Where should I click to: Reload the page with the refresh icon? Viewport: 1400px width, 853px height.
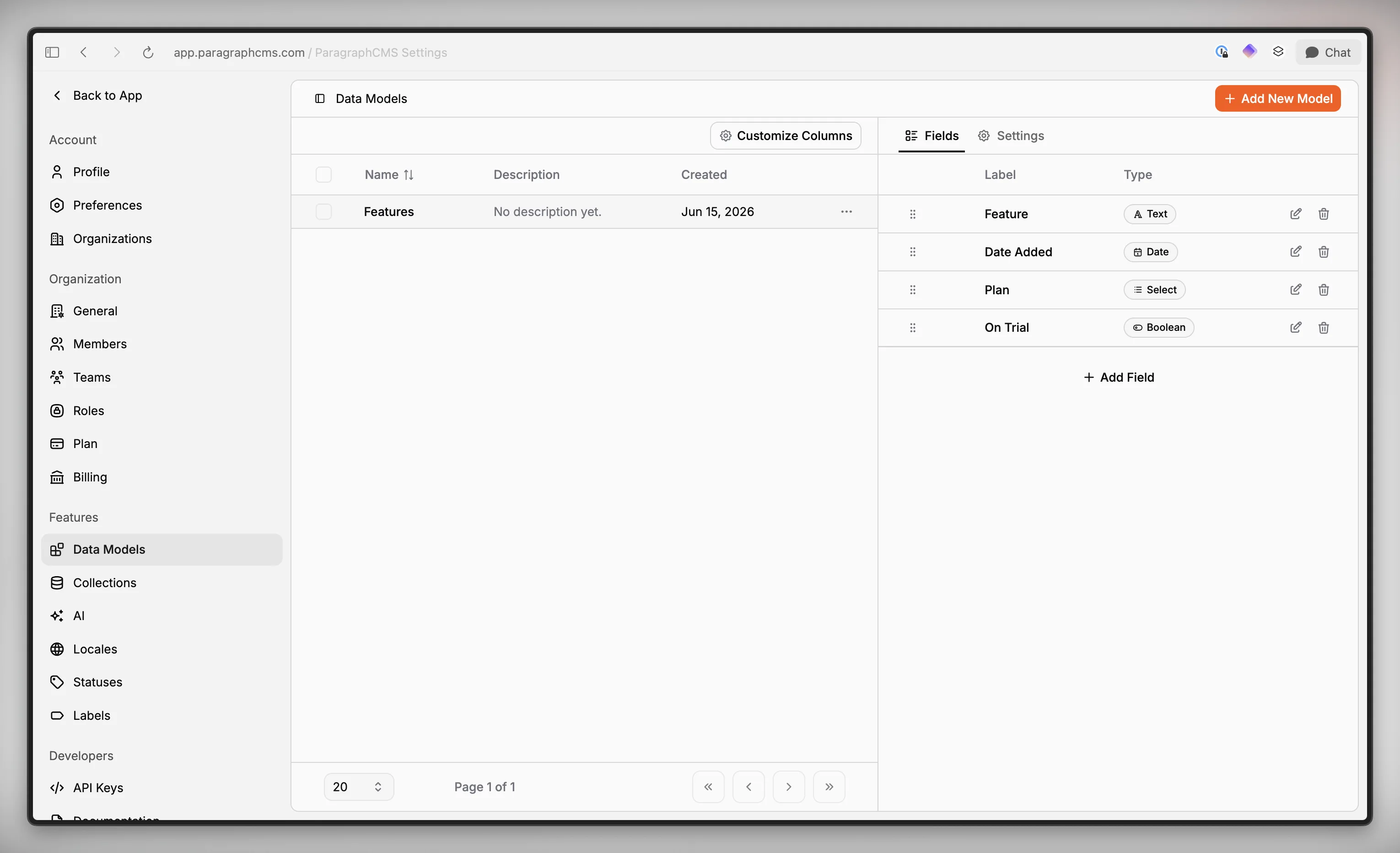[x=148, y=52]
